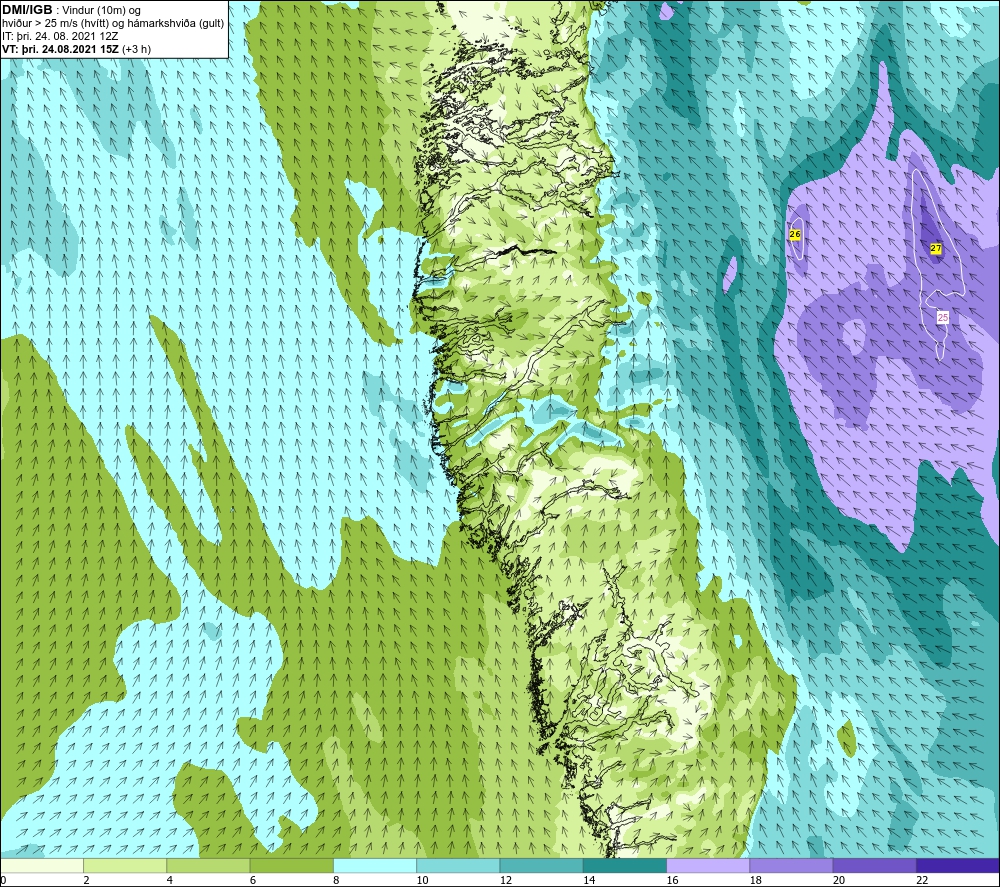Click the 20-22 m/s violet swatch
1000x887 pixels.
(x=874, y=865)
